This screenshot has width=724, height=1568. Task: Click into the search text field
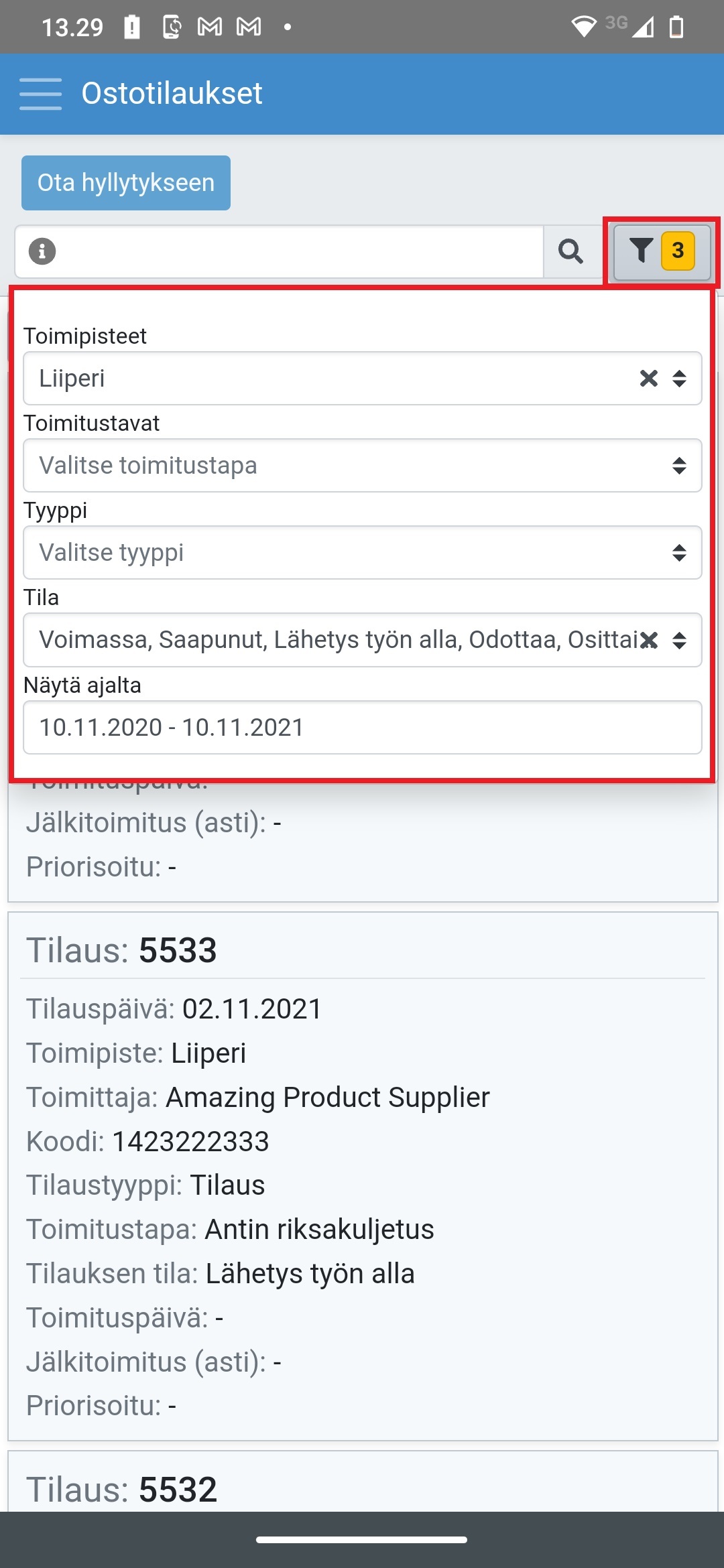(295, 251)
